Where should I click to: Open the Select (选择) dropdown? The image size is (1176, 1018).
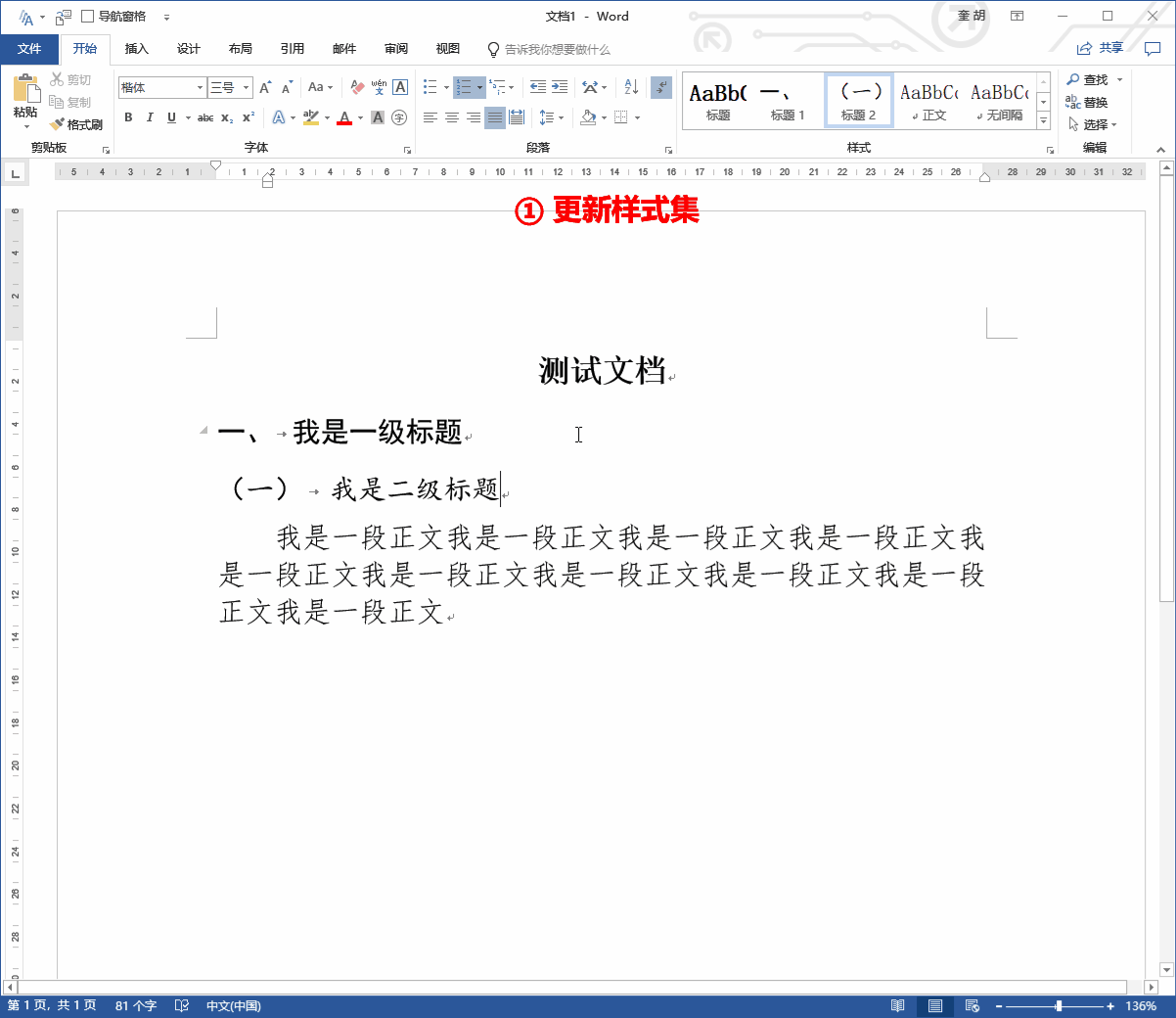click(1092, 125)
